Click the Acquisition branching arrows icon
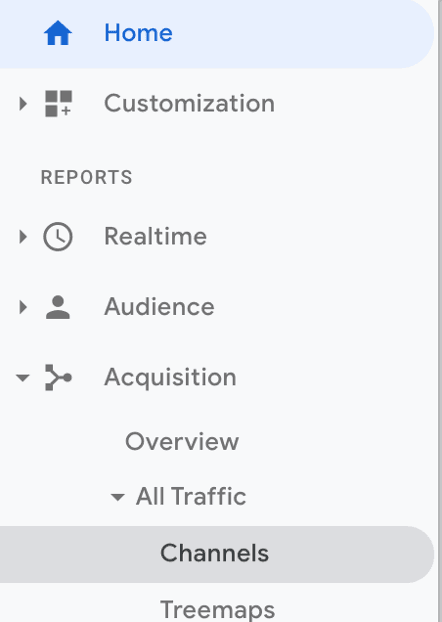Viewport: 442px width, 622px height. [58, 377]
